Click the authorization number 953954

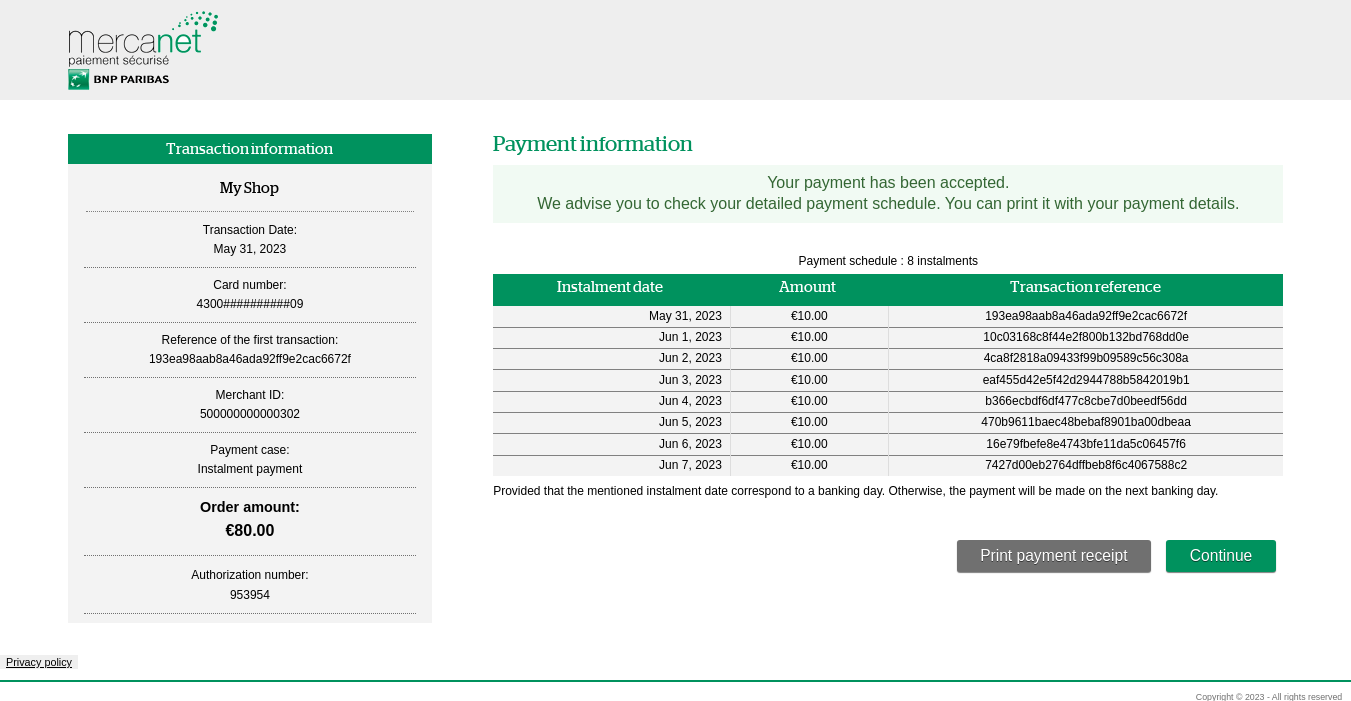coord(249,594)
